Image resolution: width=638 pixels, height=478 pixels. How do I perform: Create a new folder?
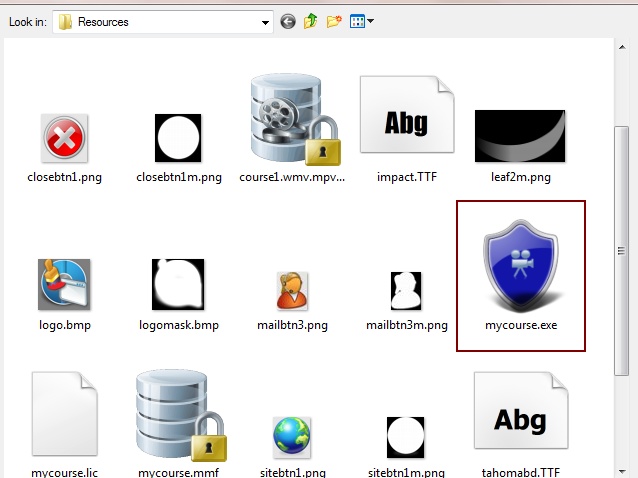click(334, 21)
